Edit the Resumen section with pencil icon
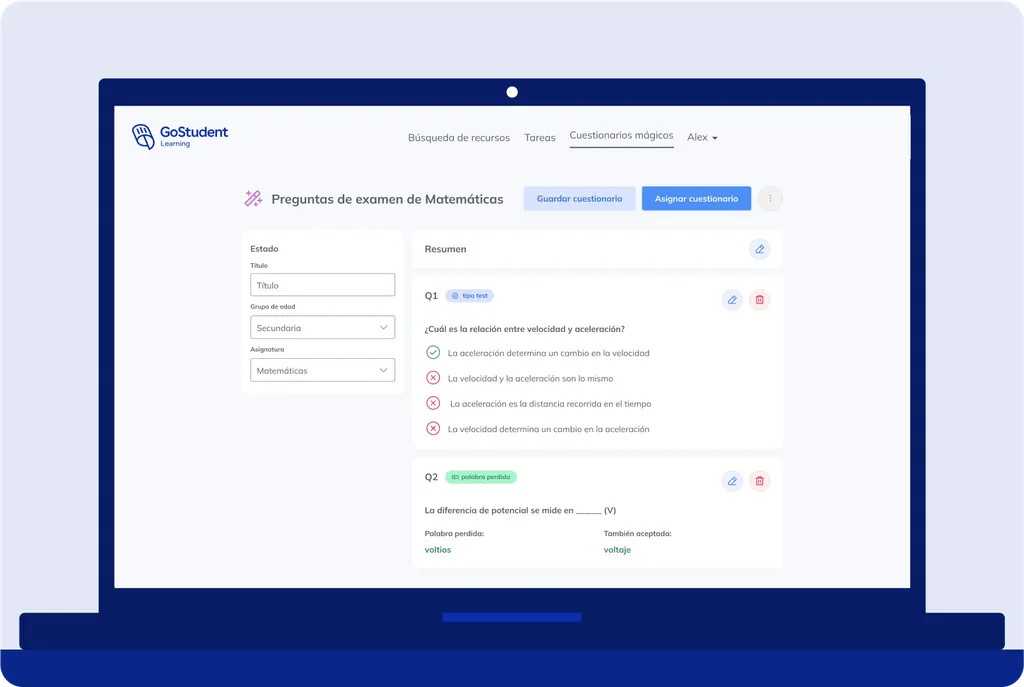The height and width of the screenshot is (687, 1024). tap(760, 249)
